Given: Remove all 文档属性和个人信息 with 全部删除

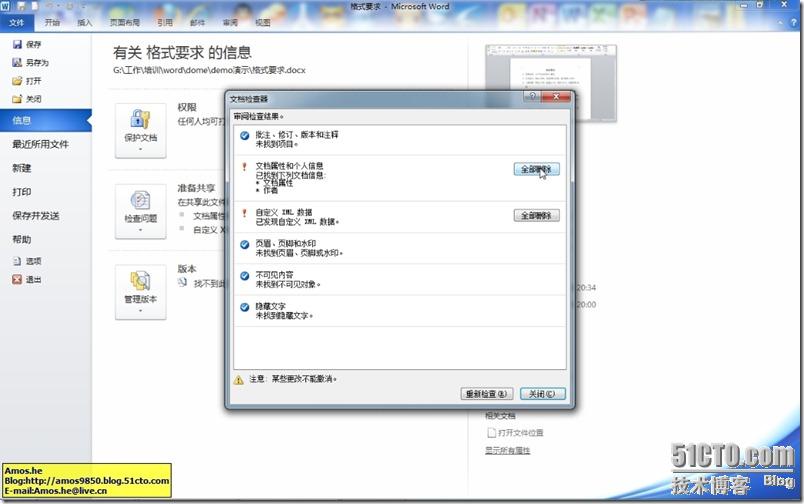Looking at the screenshot, I should pyautogui.click(x=536, y=169).
